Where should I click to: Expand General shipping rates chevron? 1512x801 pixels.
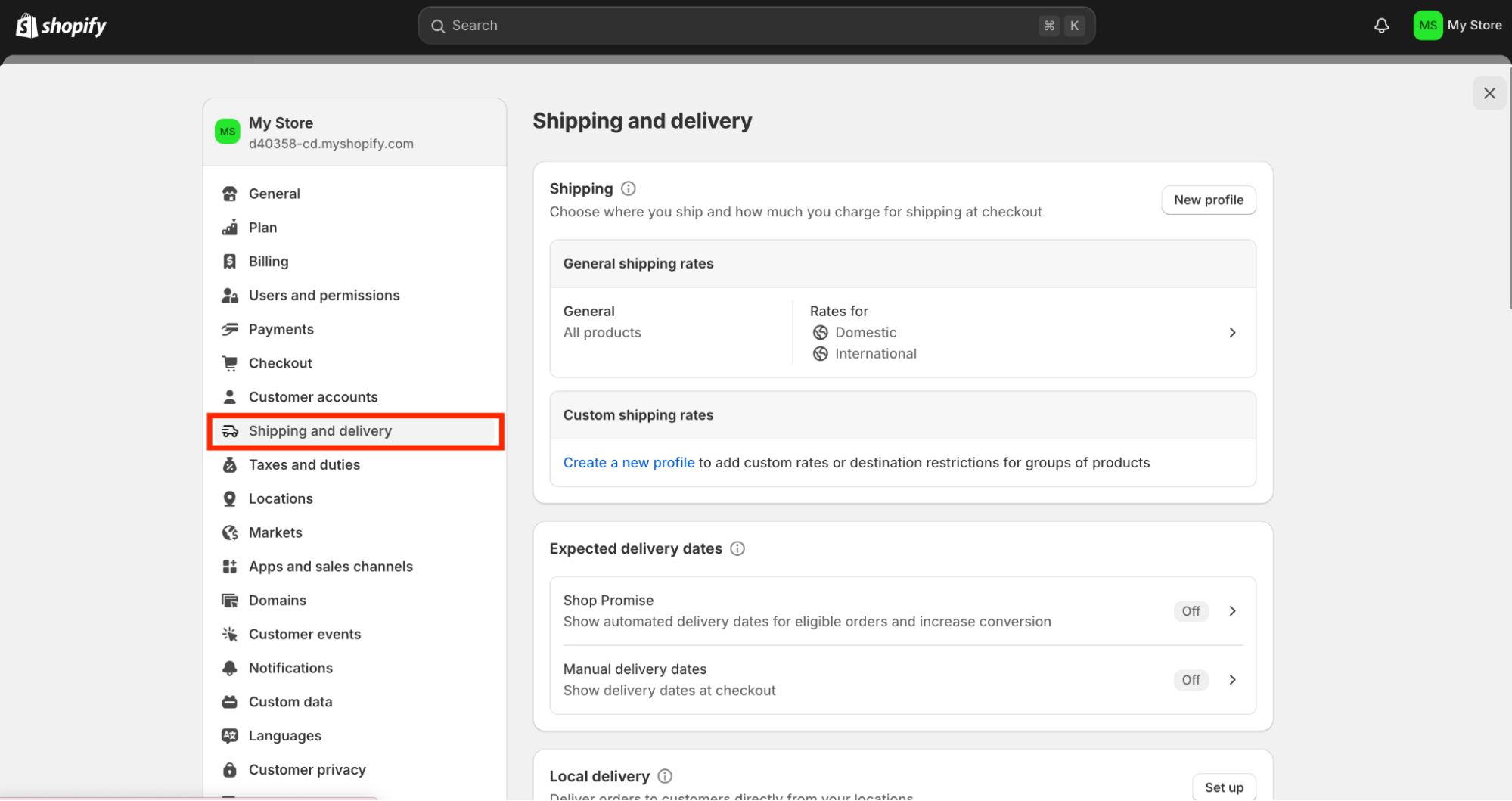coord(1232,332)
